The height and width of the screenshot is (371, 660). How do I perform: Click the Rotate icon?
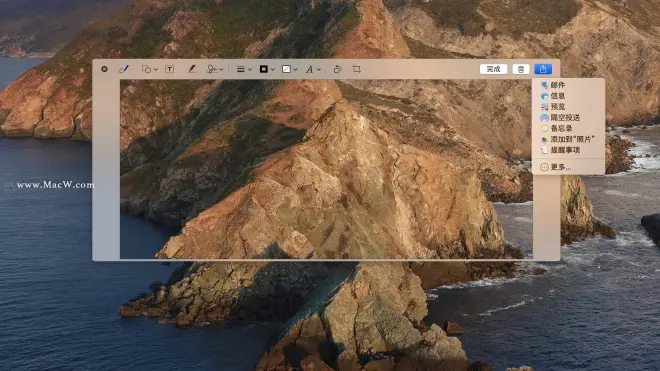tap(337, 69)
